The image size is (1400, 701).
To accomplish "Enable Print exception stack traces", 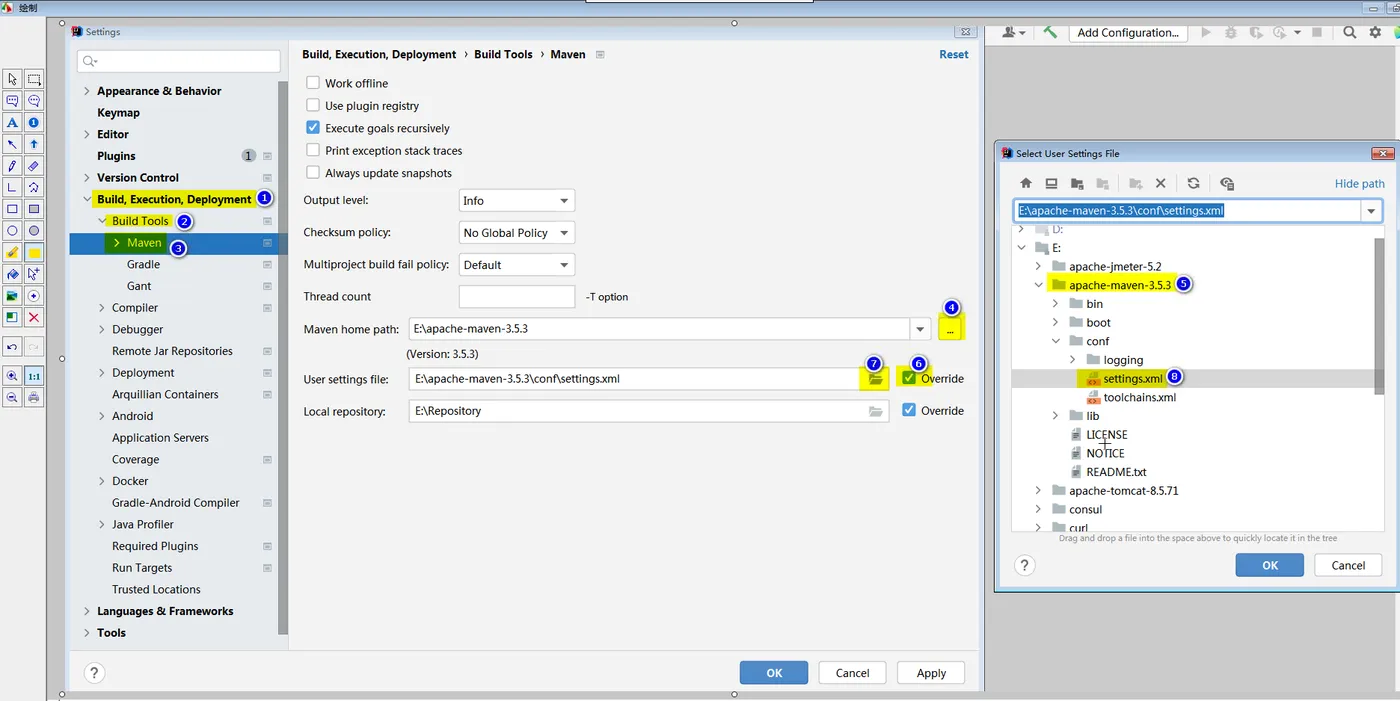I will (313, 150).
